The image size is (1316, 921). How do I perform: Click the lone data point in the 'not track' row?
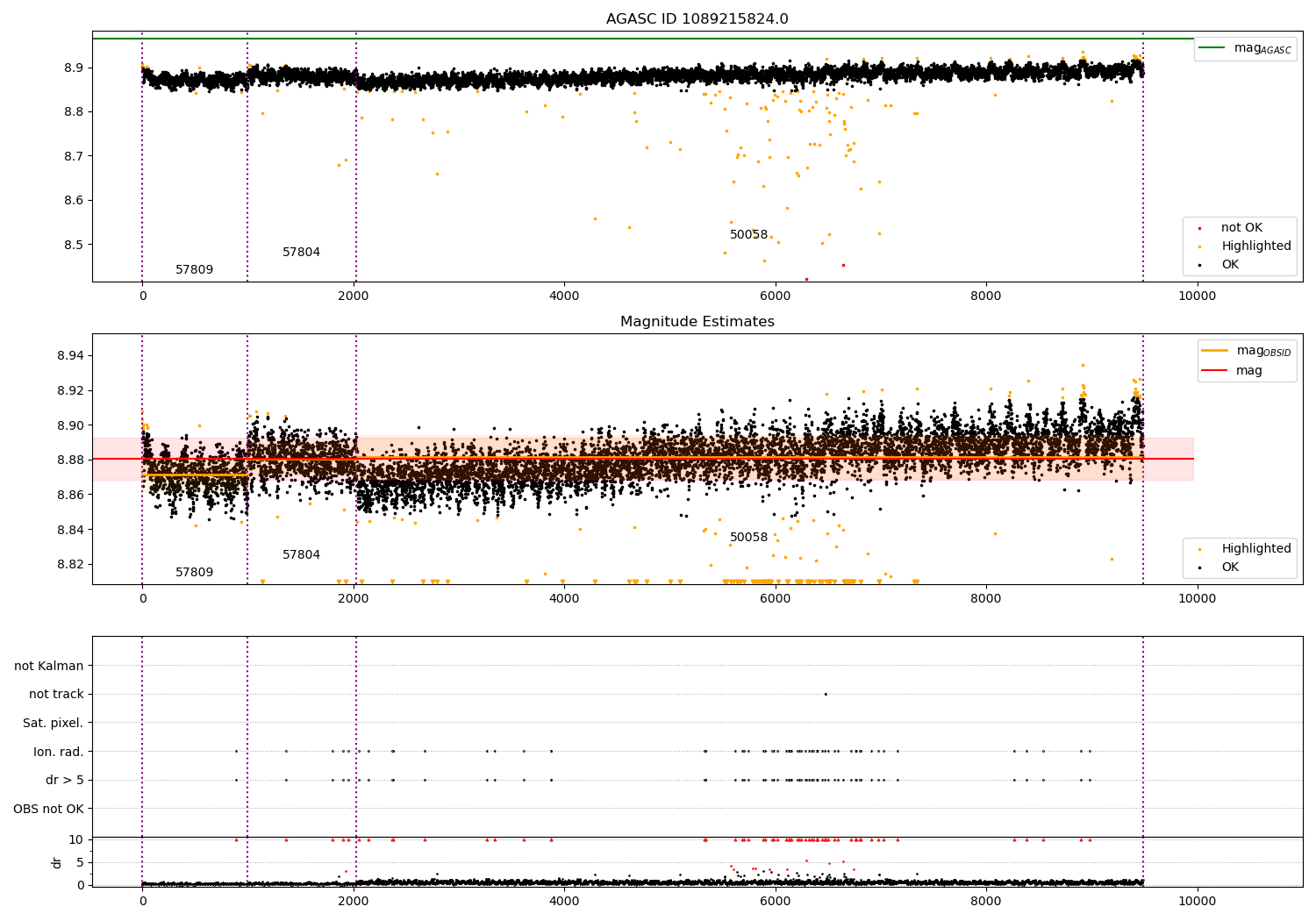point(826,694)
